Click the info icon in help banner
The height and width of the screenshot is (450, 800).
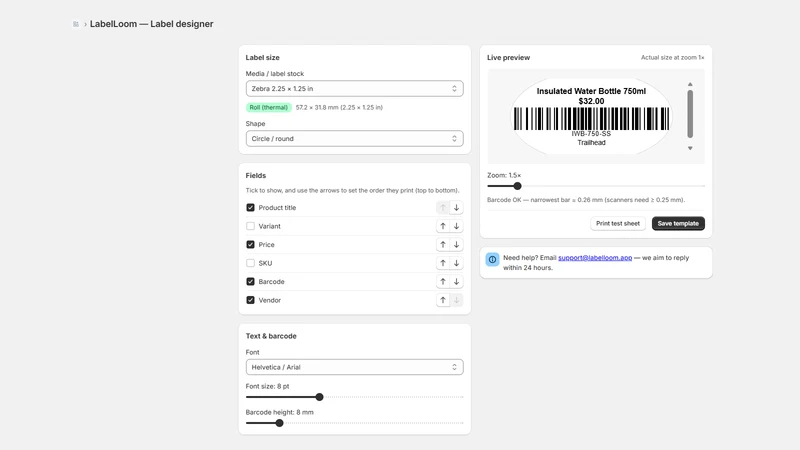point(492,259)
